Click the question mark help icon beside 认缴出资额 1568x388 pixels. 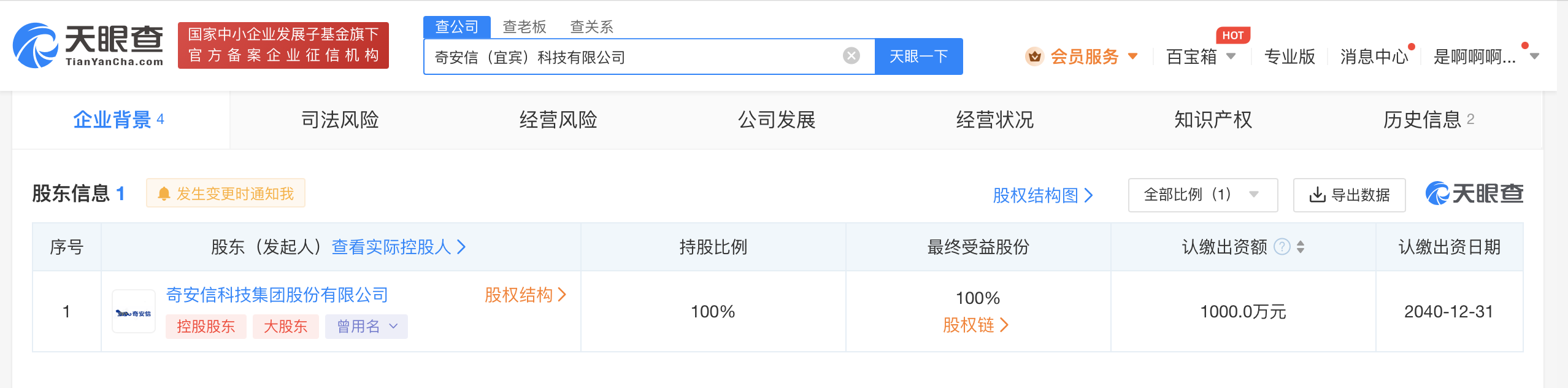[1282, 247]
